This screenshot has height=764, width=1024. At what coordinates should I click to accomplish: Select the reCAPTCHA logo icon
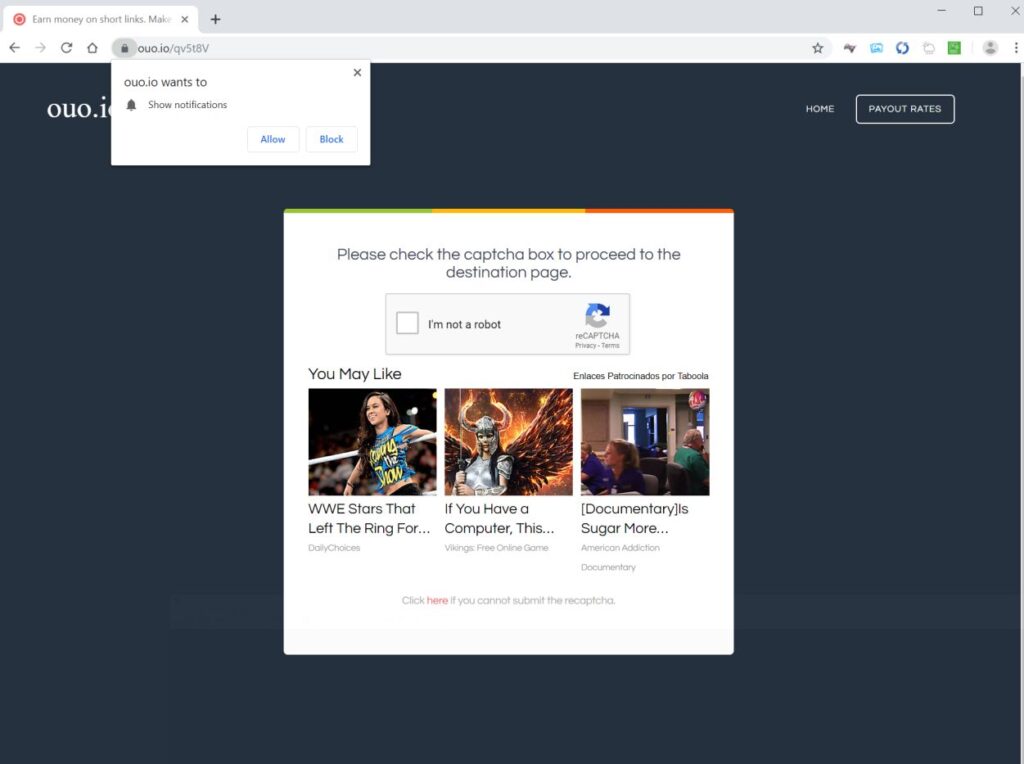(x=597, y=315)
